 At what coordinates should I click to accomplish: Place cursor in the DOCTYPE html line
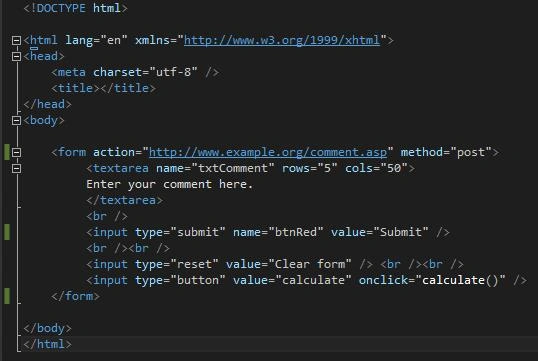coord(75,8)
